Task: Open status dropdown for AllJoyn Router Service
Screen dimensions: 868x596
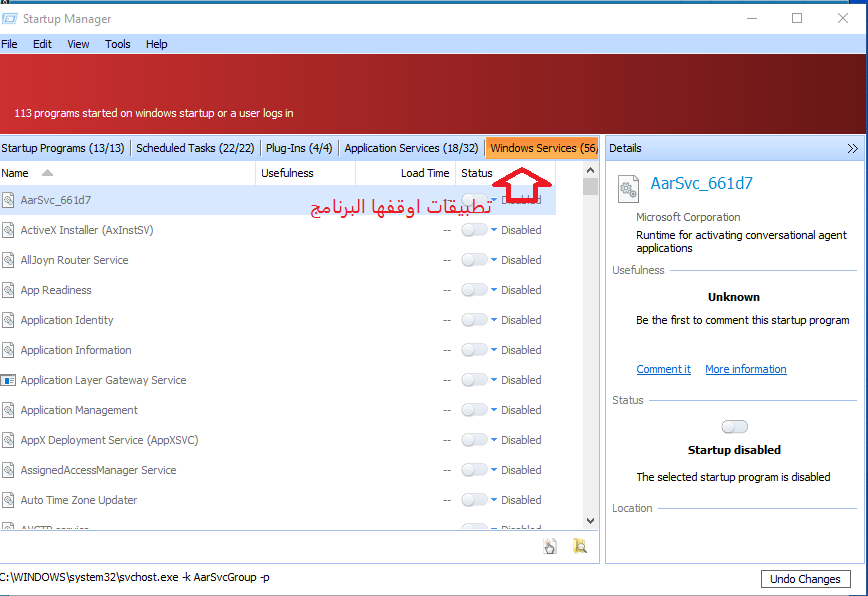Action: 494,260
